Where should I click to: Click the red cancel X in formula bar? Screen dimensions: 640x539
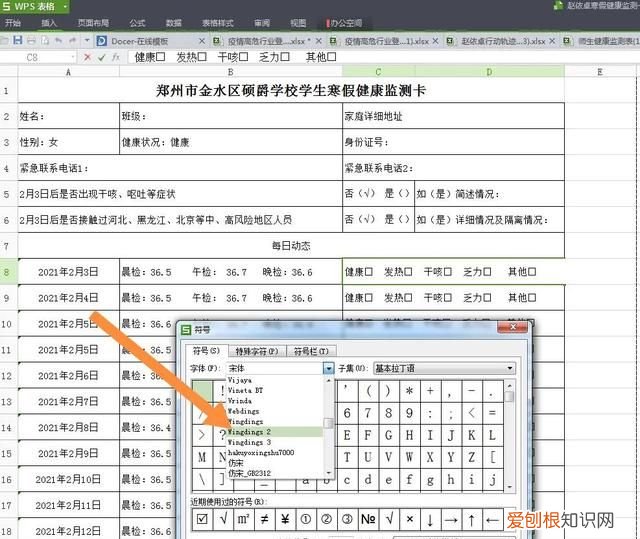[x=87, y=57]
